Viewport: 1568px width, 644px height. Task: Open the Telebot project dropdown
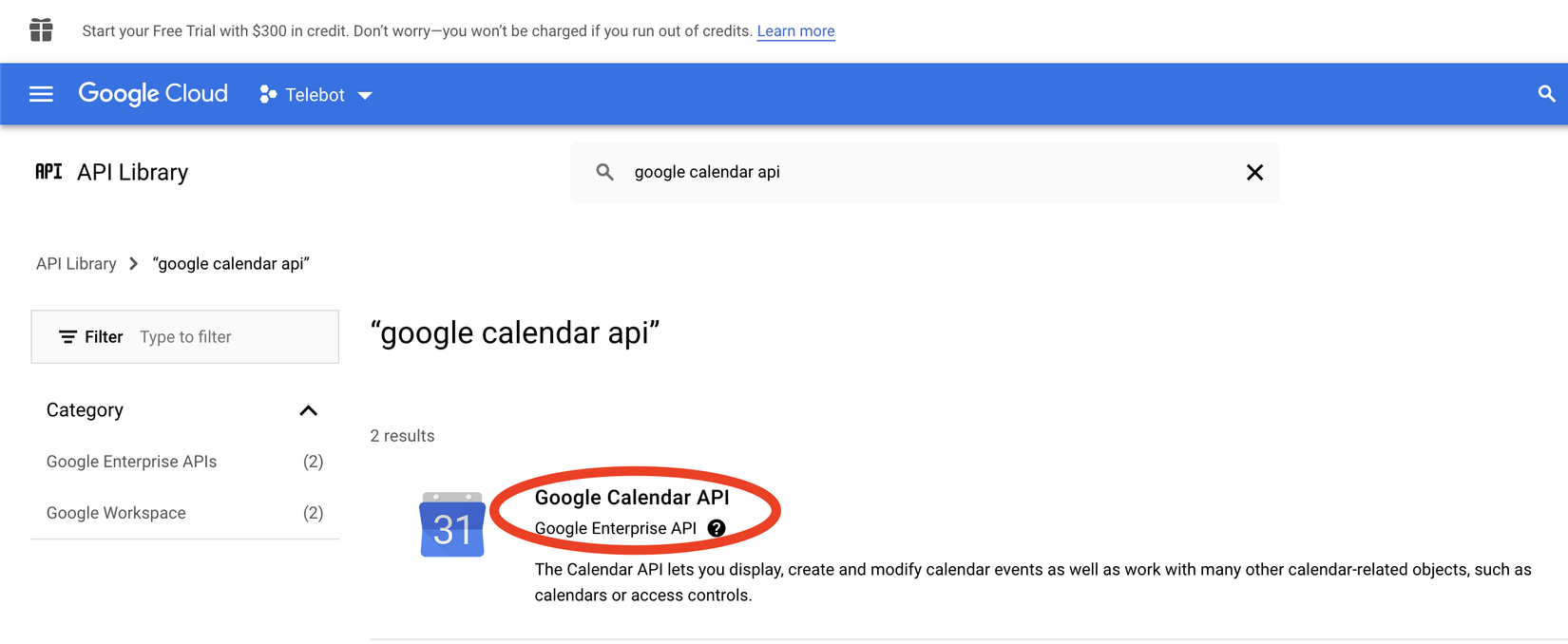365,95
